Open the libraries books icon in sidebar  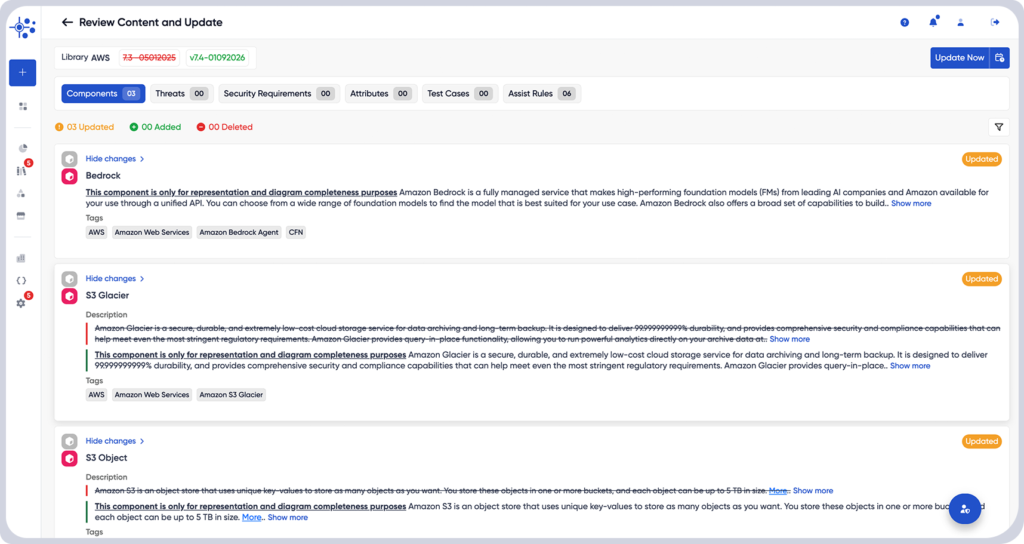(21, 171)
